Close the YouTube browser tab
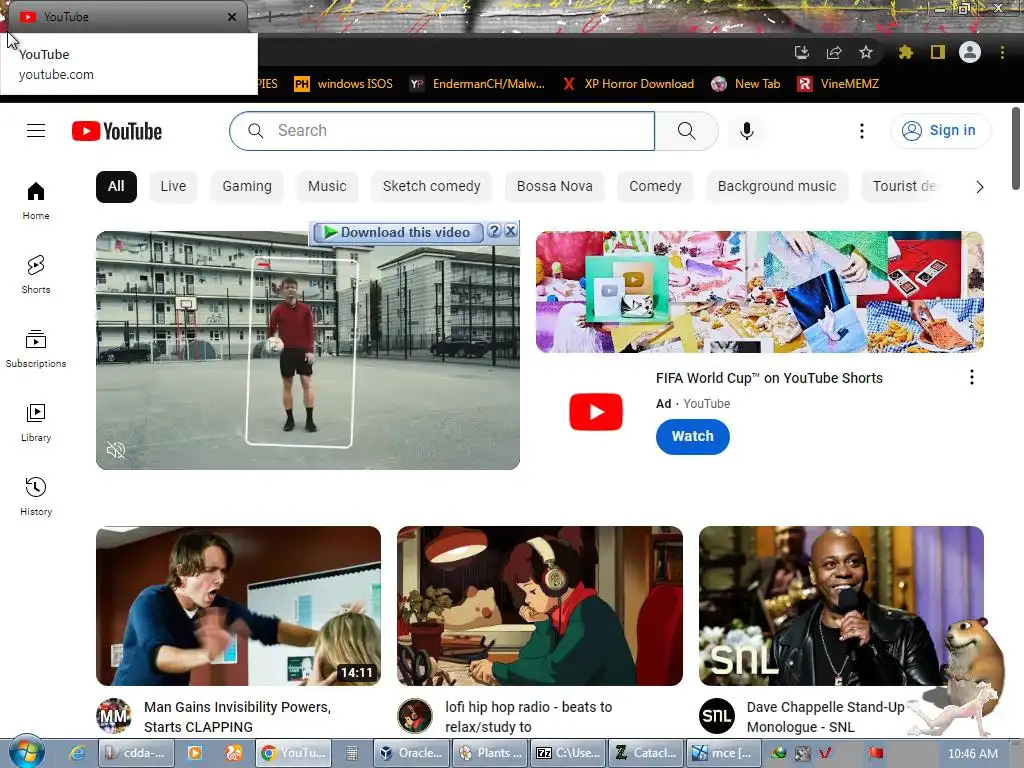 pos(232,17)
